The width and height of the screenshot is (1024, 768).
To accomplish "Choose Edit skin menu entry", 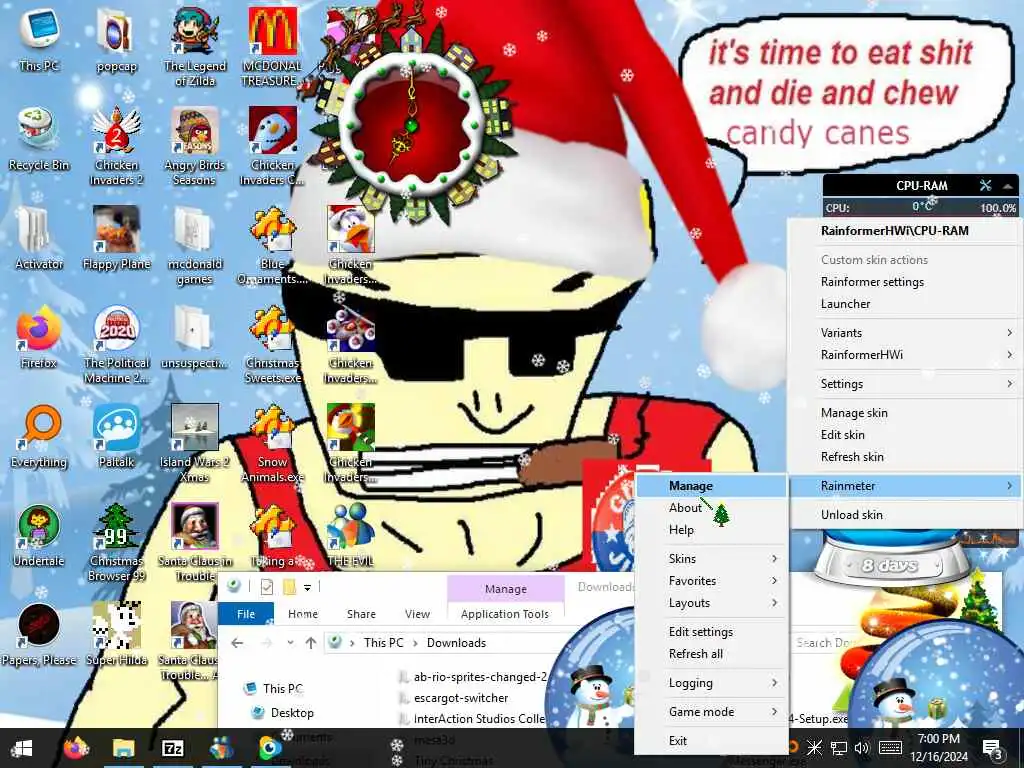I will (x=905, y=435).
